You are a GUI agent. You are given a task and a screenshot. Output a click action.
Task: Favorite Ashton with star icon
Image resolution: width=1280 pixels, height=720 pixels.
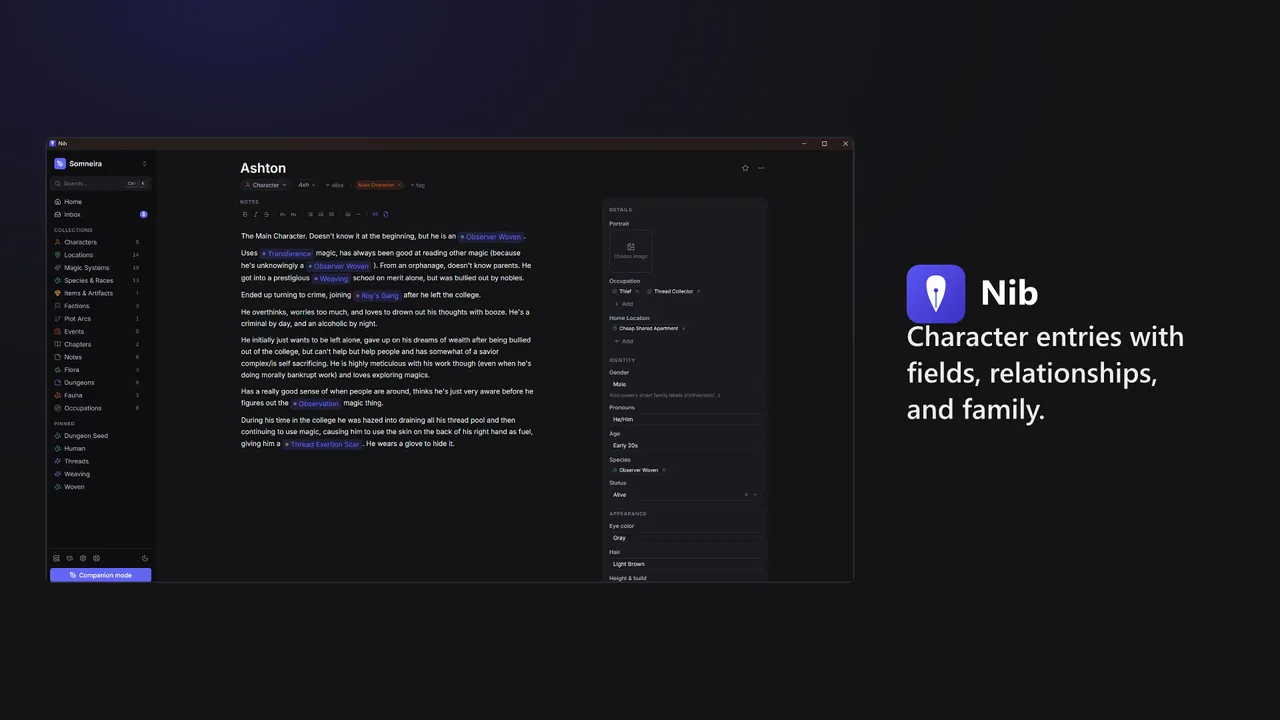745,168
